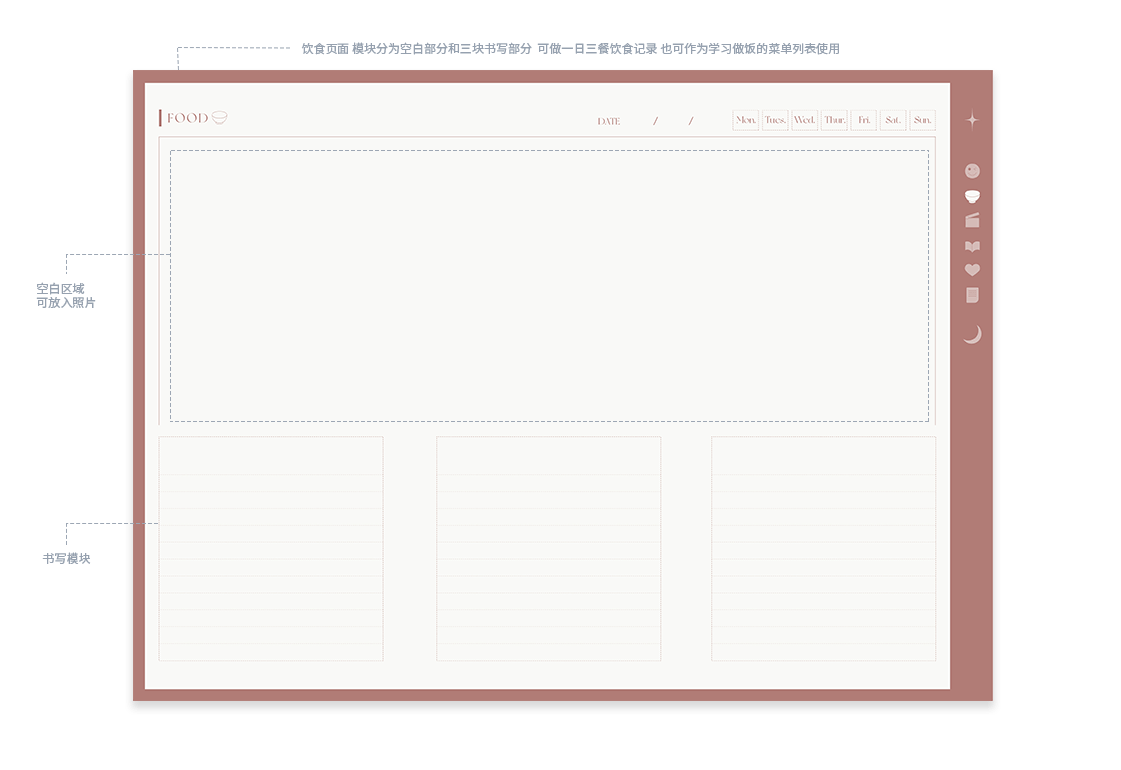Open the winking smiley face tab
Viewport: 1121px width, 770px height.
[x=972, y=171]
